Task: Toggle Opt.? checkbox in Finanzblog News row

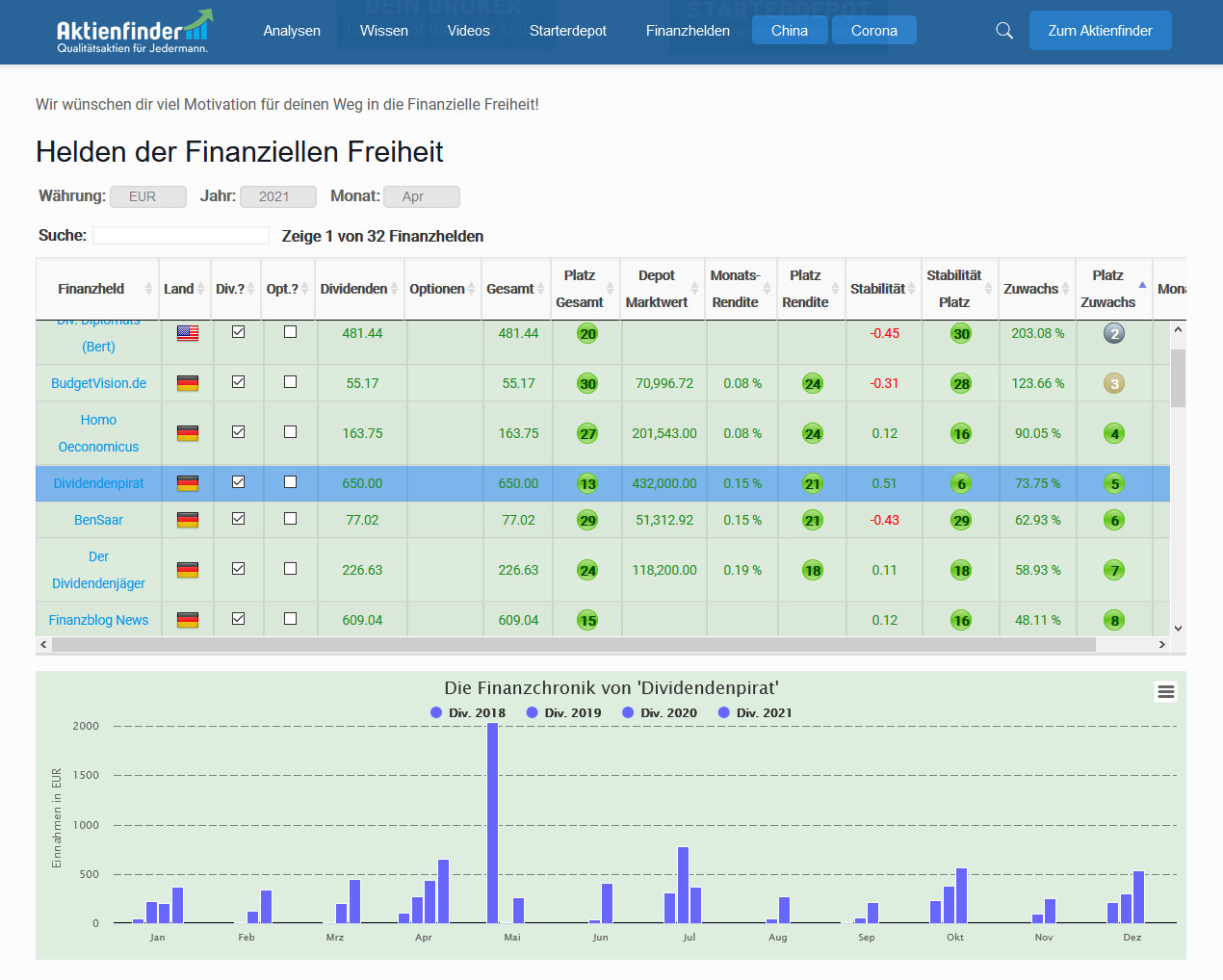Action: coord(290,618)
